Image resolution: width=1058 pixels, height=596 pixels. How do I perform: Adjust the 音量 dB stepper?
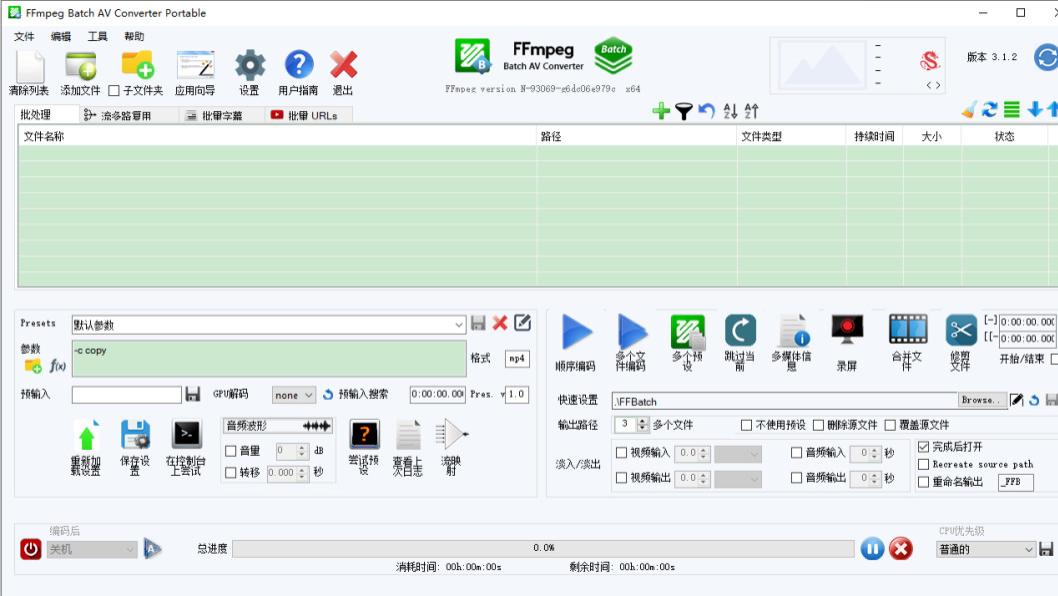point(302,451)
